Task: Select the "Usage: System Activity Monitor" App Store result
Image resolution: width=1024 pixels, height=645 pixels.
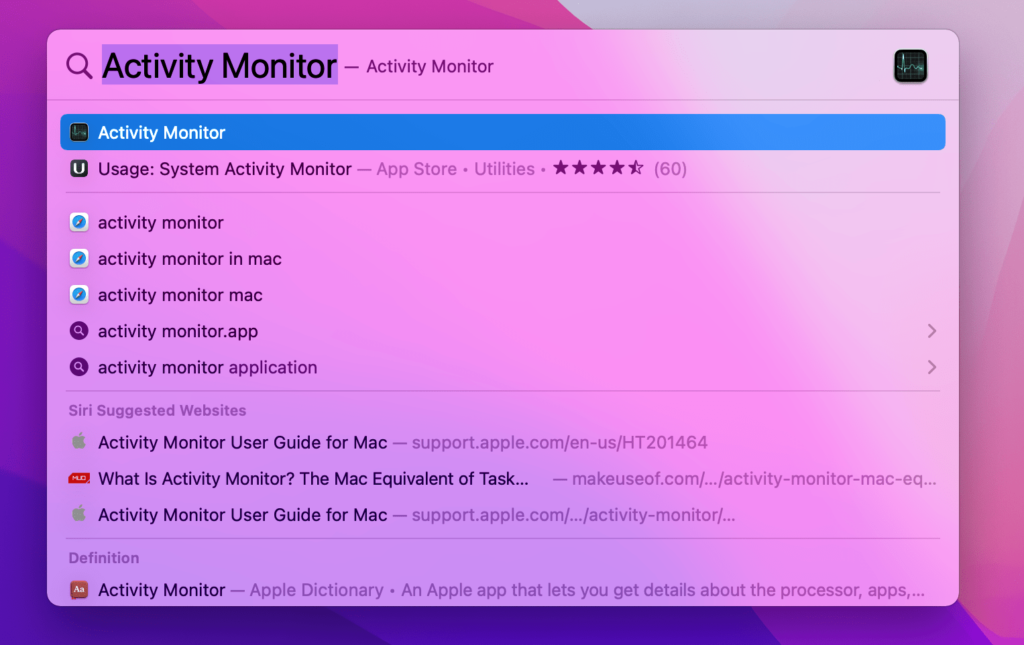Action: (x=225, y=169)
